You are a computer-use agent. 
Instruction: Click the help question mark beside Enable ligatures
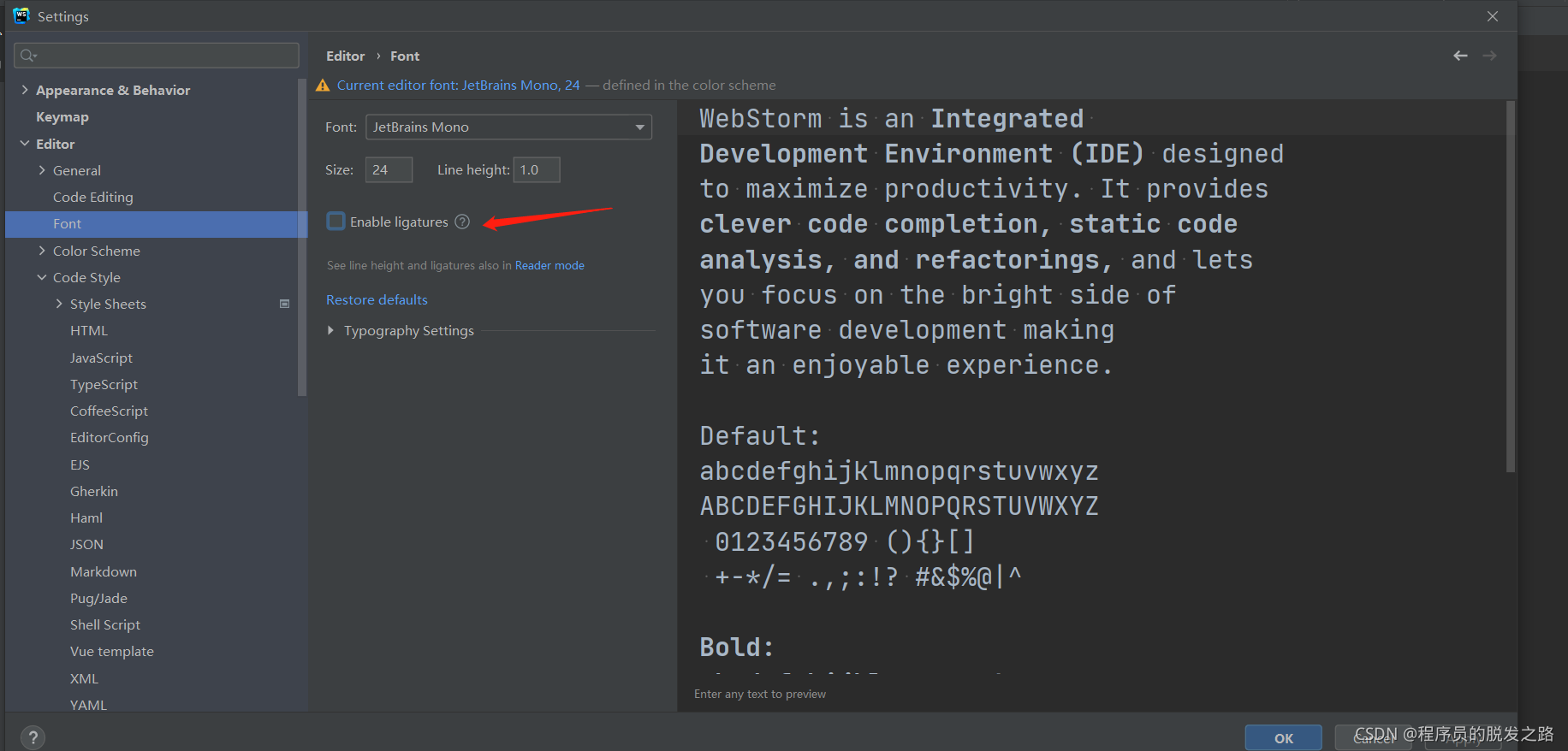click(x=462, y=222)
